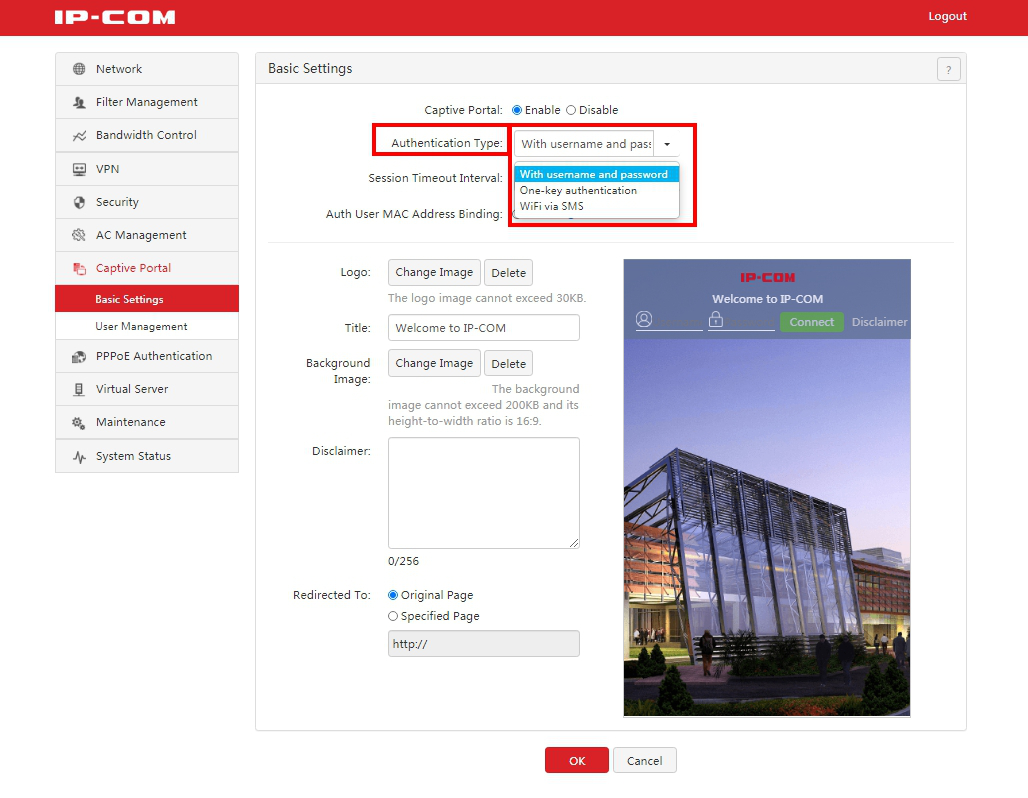Open Virtual Server menu
Screen dimensions: 1028x798
147,389
